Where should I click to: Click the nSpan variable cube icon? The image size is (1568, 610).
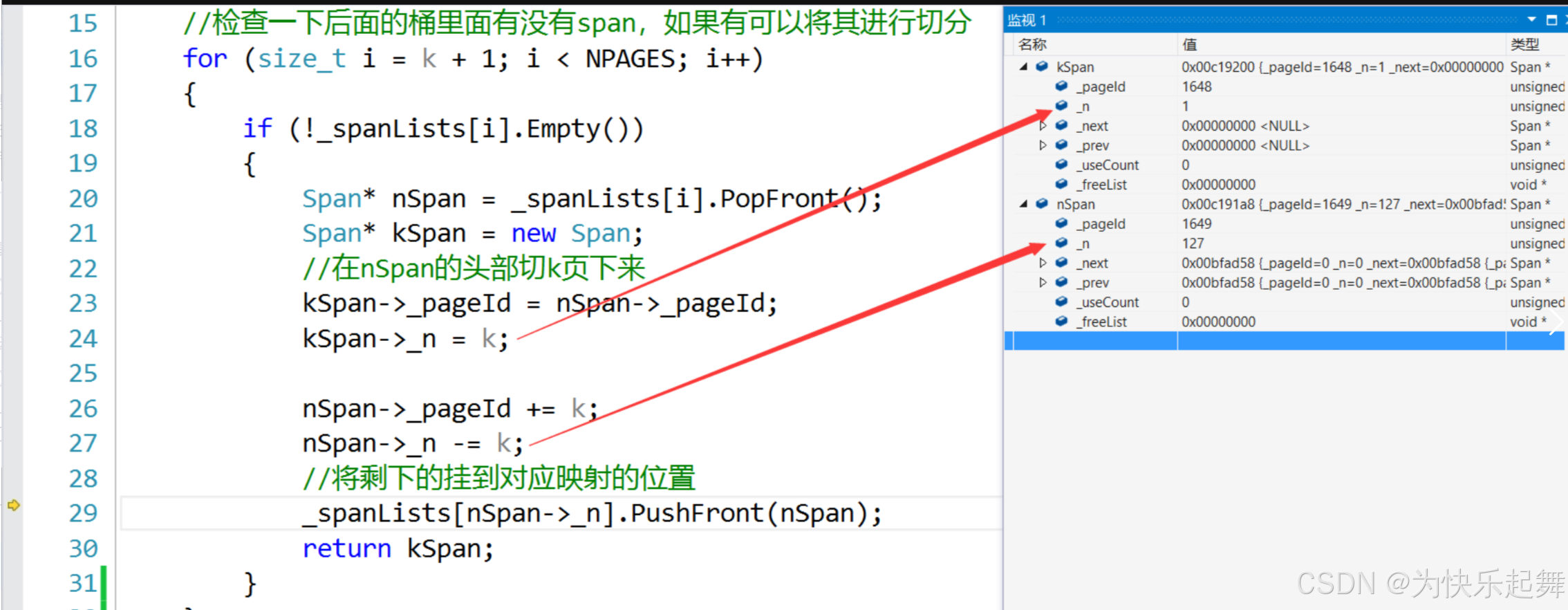point(1042,203)
